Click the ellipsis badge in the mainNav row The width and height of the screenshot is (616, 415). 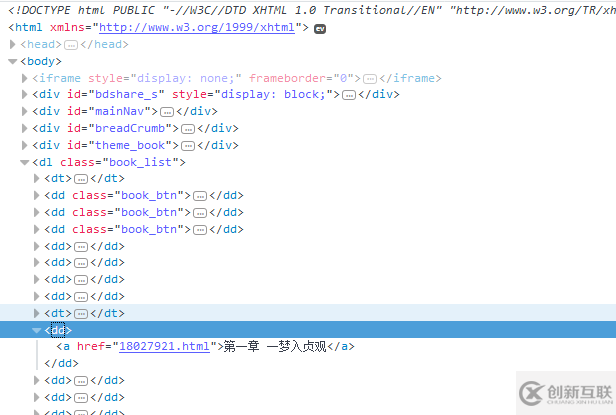point(167,112)
